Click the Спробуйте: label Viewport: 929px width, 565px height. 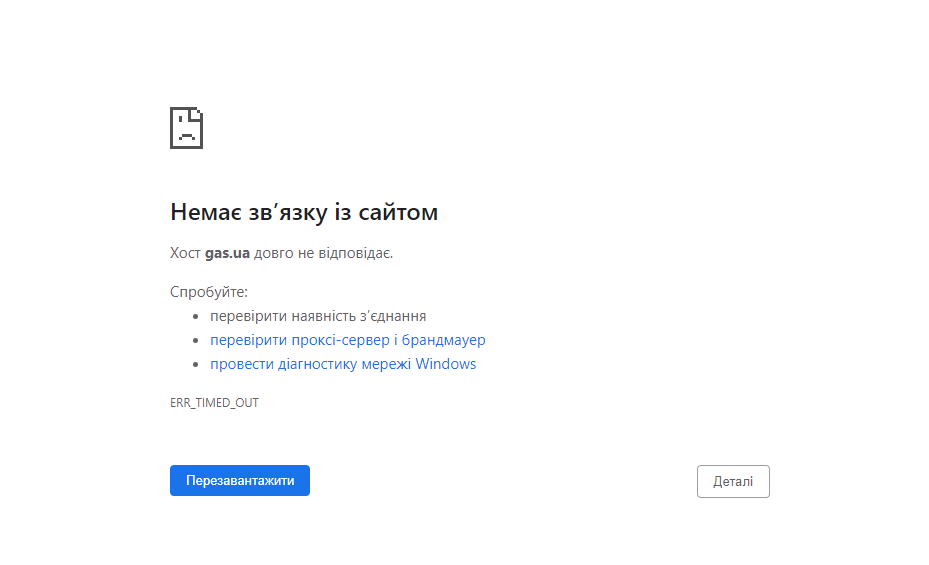208,292
